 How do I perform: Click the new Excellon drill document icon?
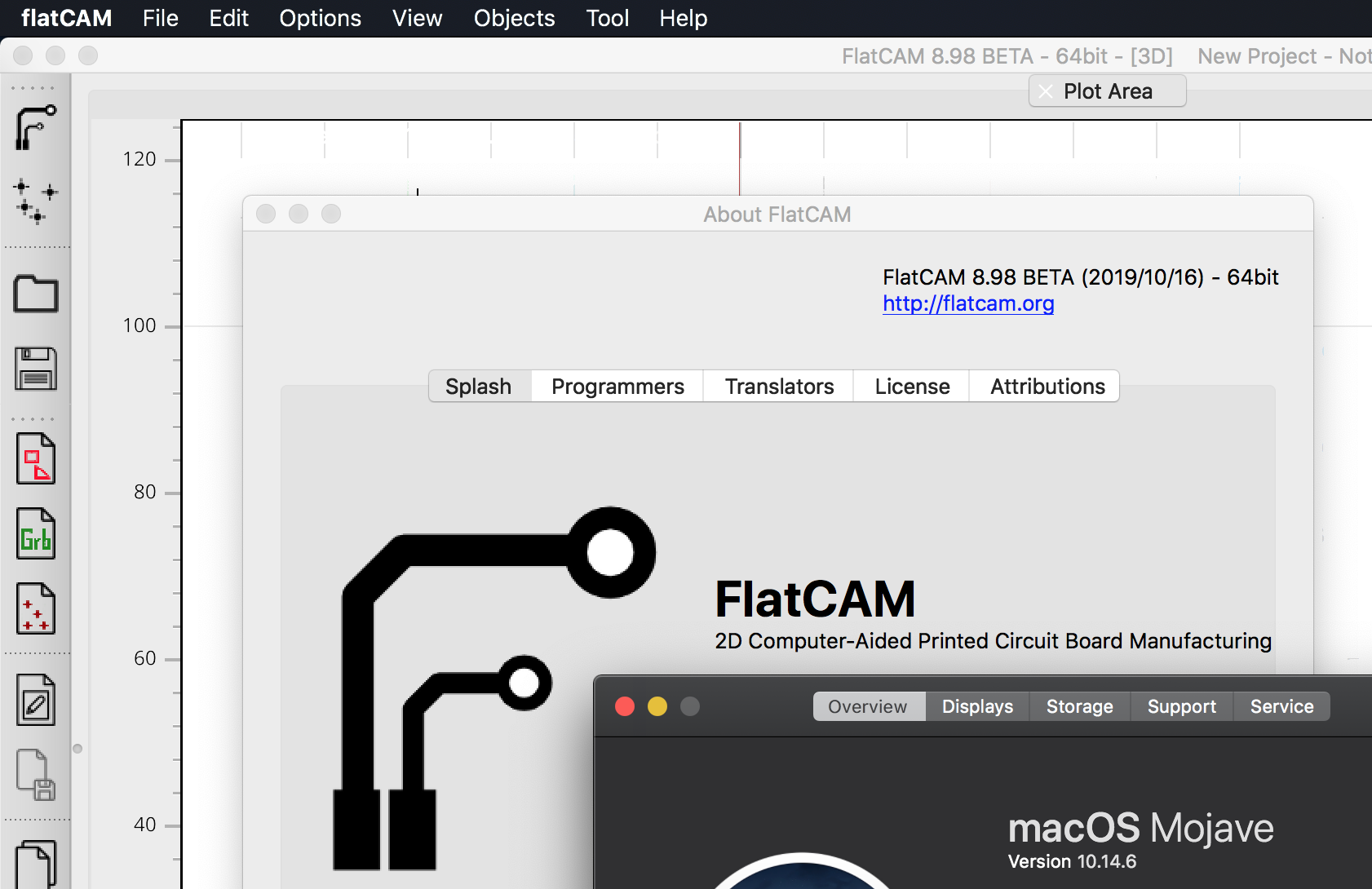36,609
